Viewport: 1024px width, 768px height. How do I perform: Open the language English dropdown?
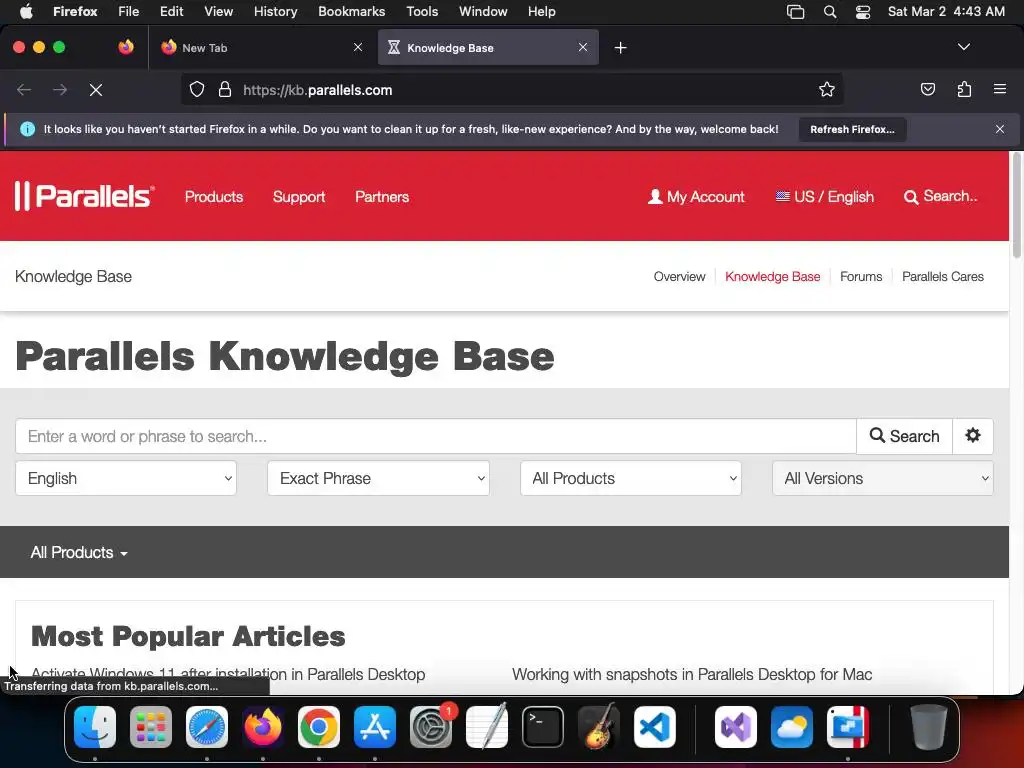[x=126, y=478]
